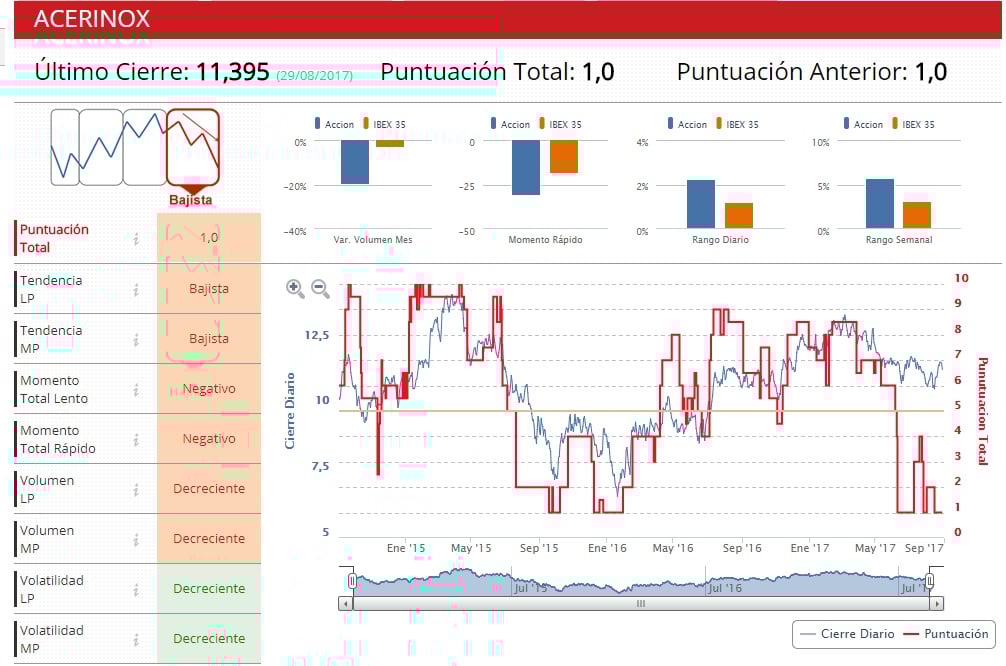
Task: Click Volumen MP Decreciente value
Action: 209,539
